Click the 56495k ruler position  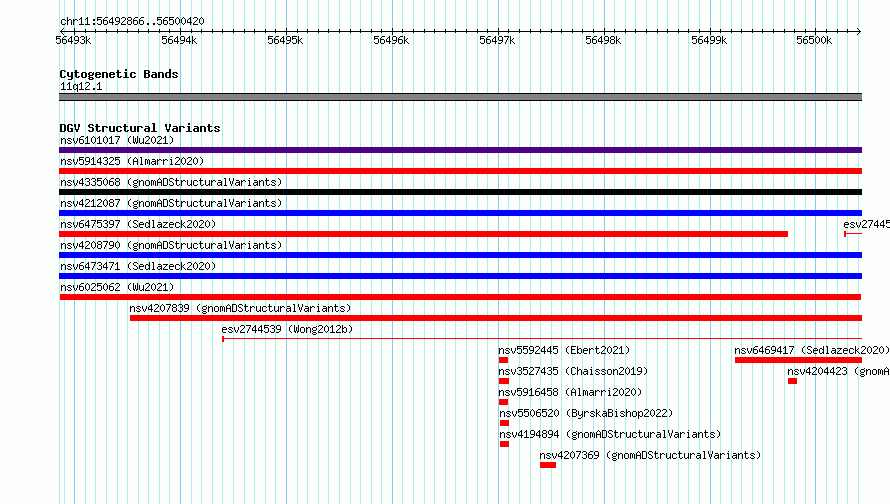coord(285,40)
